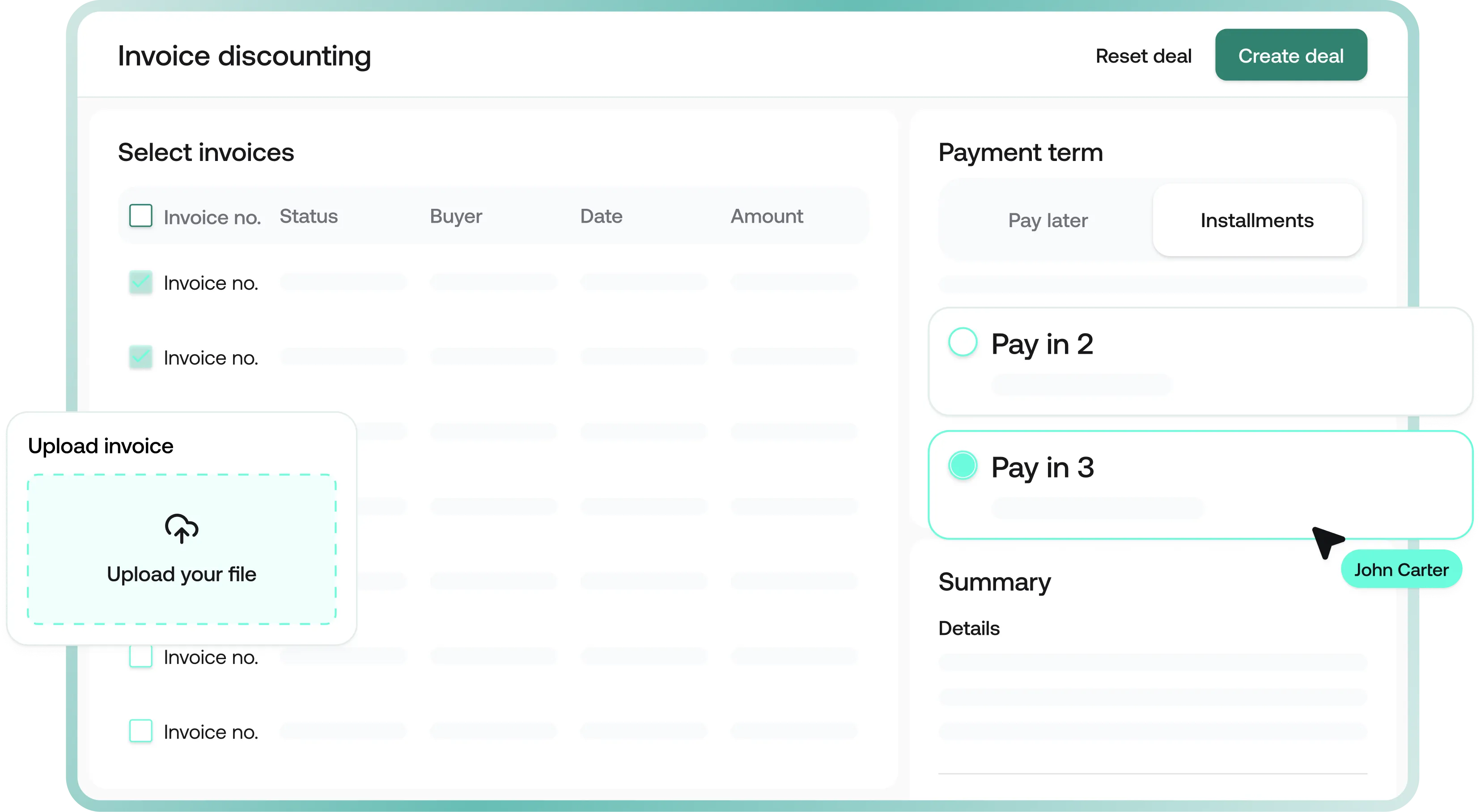Click the Reset deal link

[x=1143, y=56]
